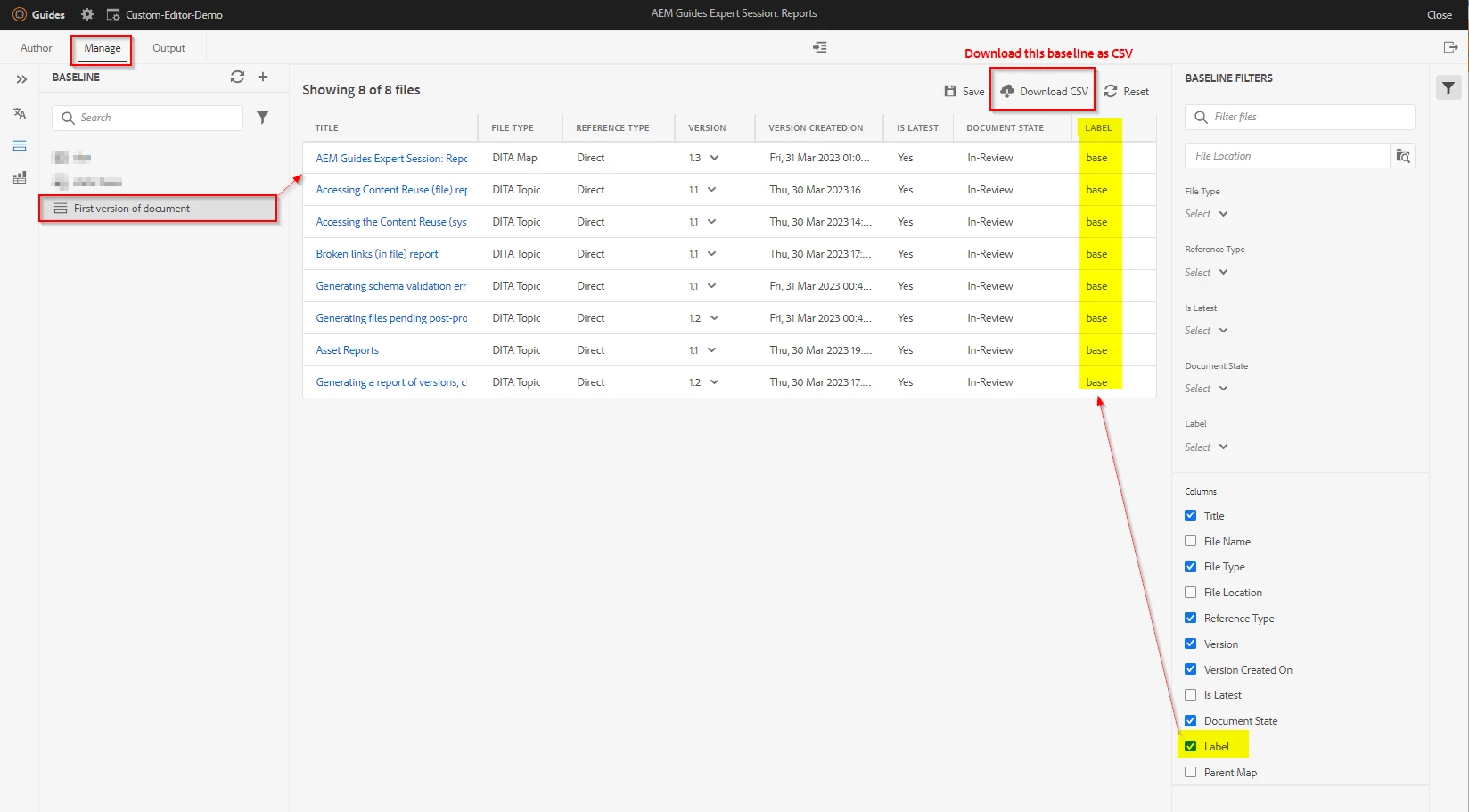This screenshot has height=812, width=1469.
Task: Open the Reports panel icon in sidebar
Action: point(20,178)
